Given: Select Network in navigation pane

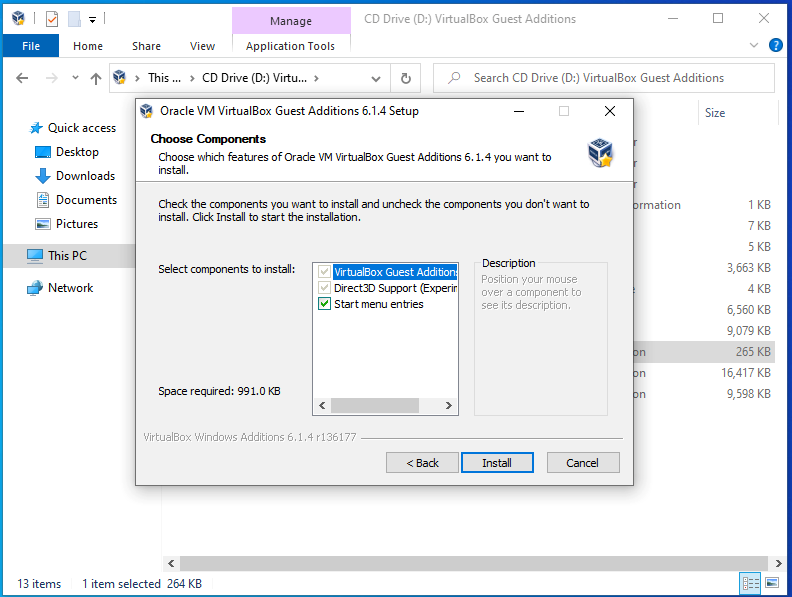Looking at the screenshot, I should [x=70, y=288].
